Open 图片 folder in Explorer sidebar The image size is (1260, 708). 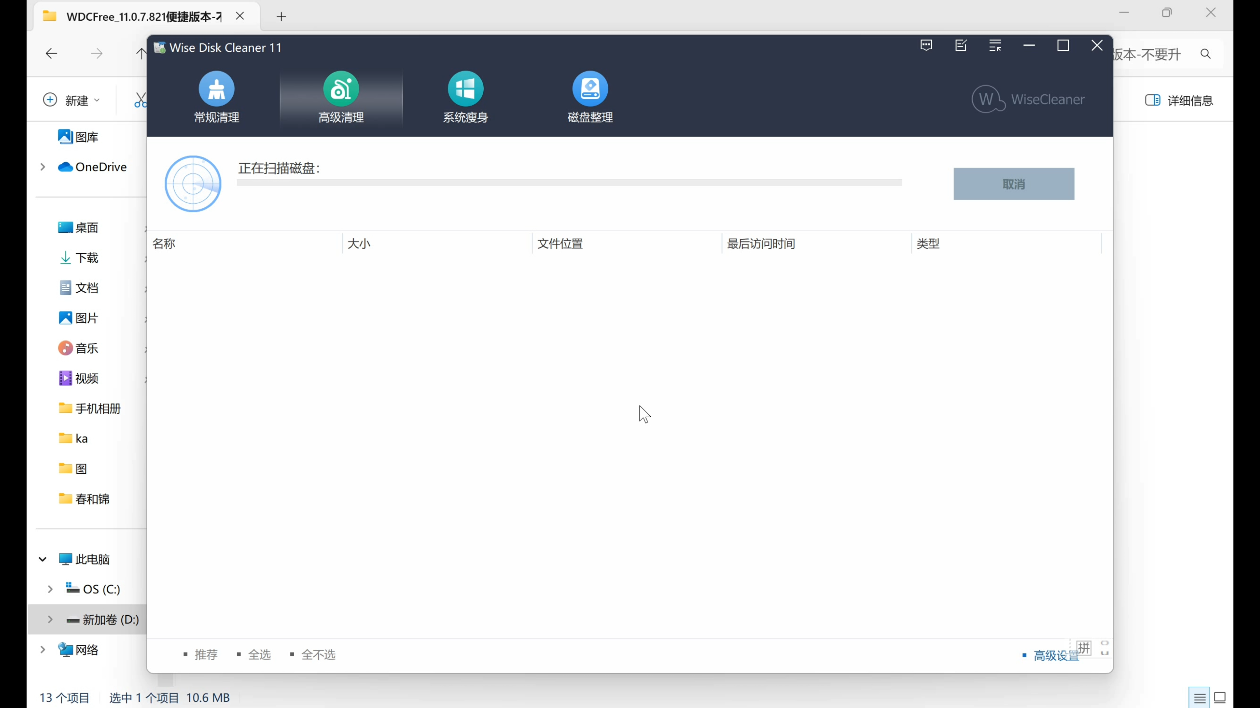pos(78,318)
